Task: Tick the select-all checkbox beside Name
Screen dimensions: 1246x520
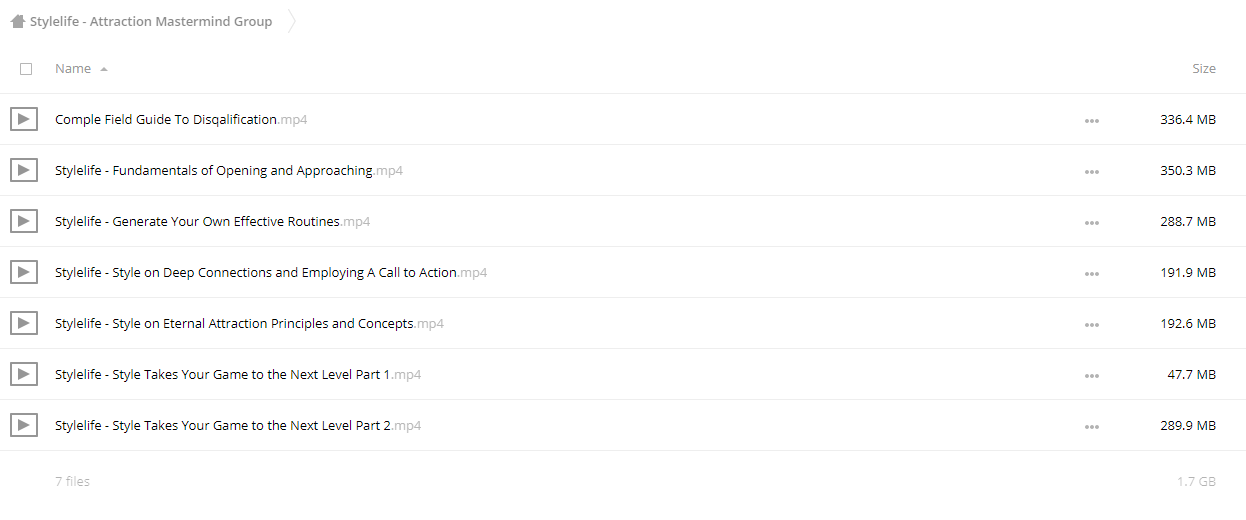Action: point(26,69)
